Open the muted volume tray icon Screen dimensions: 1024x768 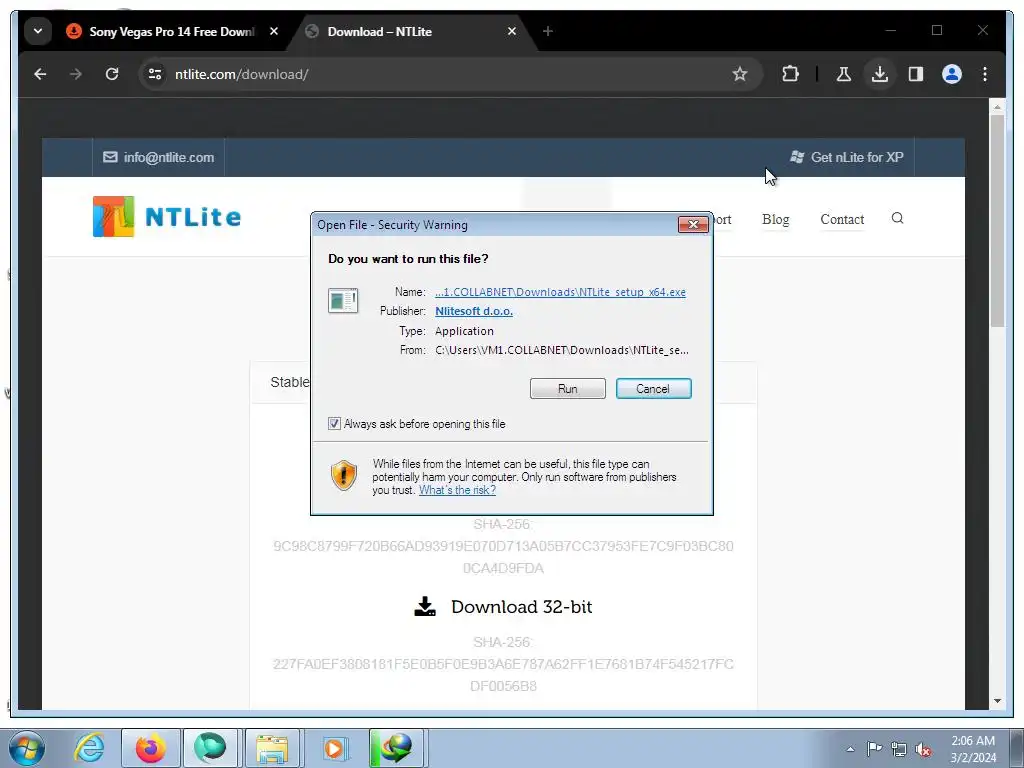pos(923,750)
